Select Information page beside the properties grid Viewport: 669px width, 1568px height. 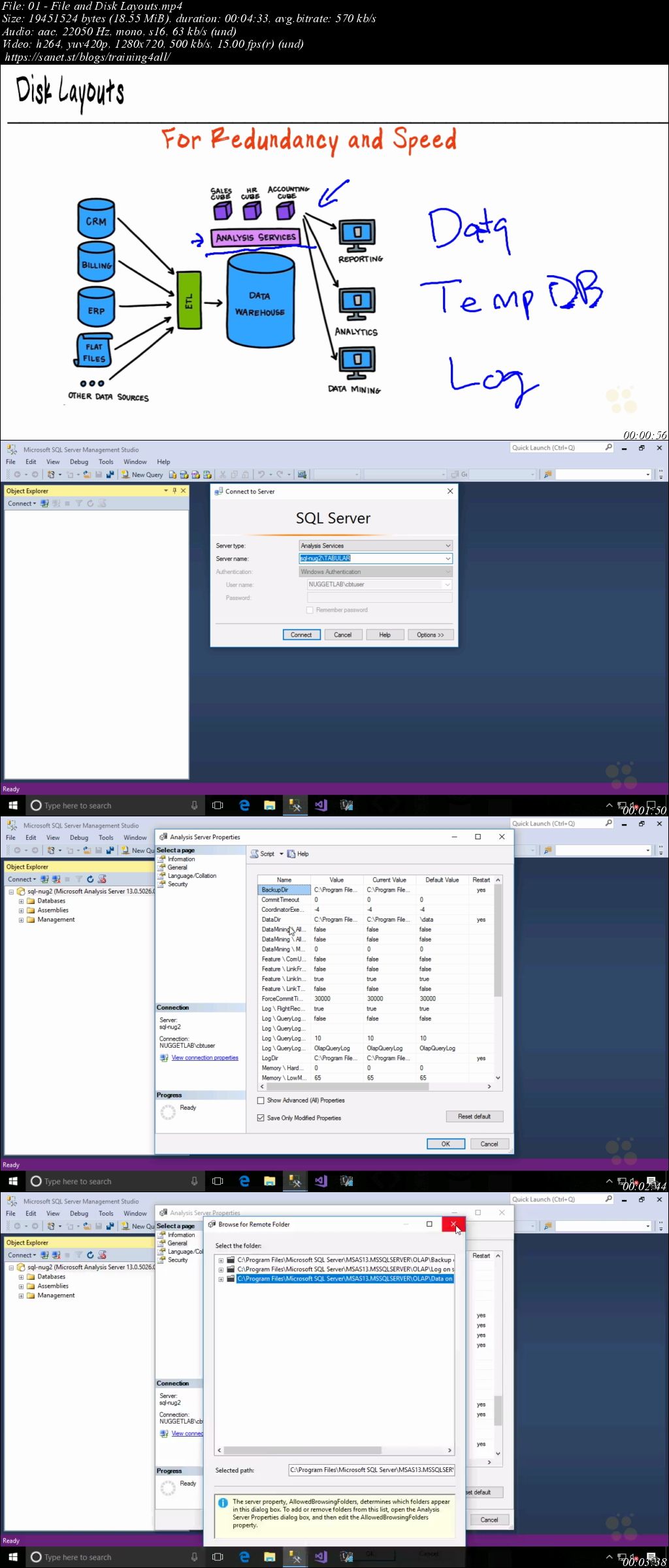[x=181, y=859]
